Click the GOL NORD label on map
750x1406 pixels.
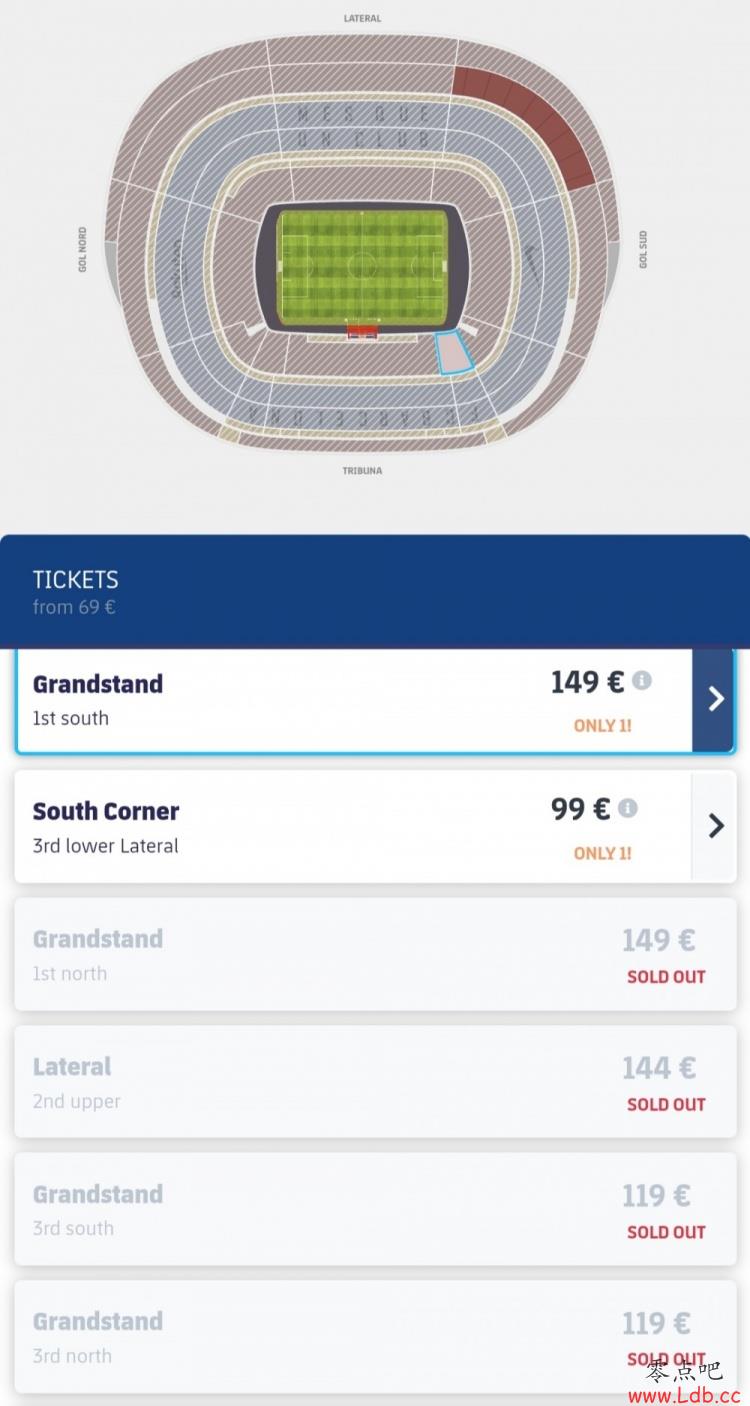[x=83, y=249]
